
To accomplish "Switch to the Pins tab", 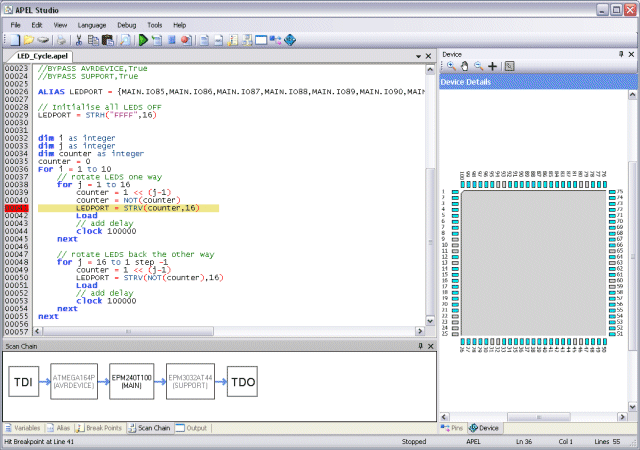I will [453, 428].
